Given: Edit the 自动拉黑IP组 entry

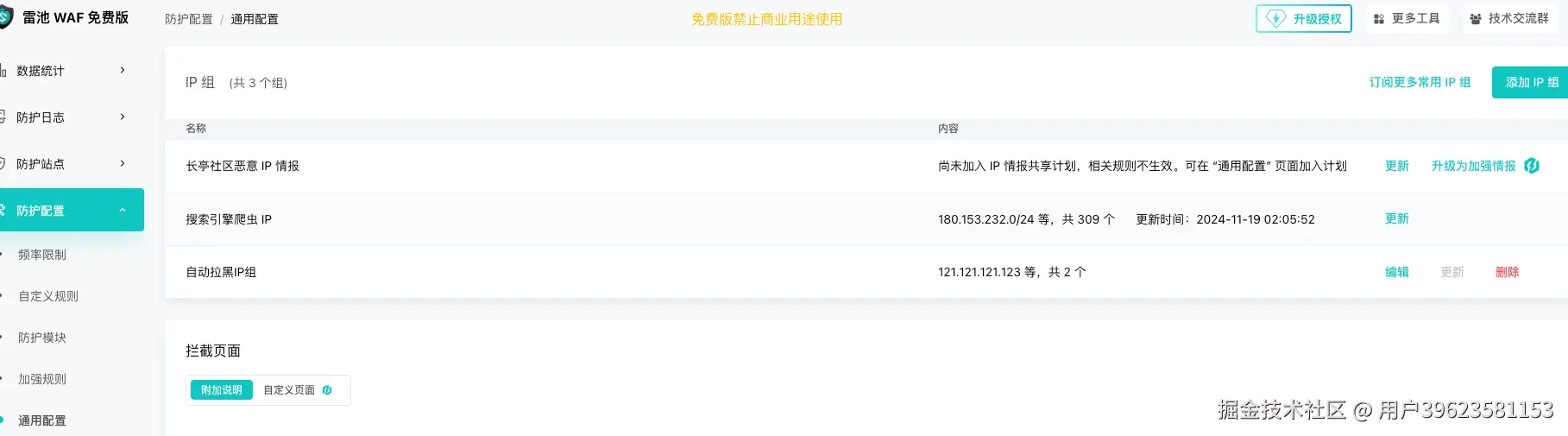Looking at the screenshot, I should pyautogui.click(x=1396, y=272).
